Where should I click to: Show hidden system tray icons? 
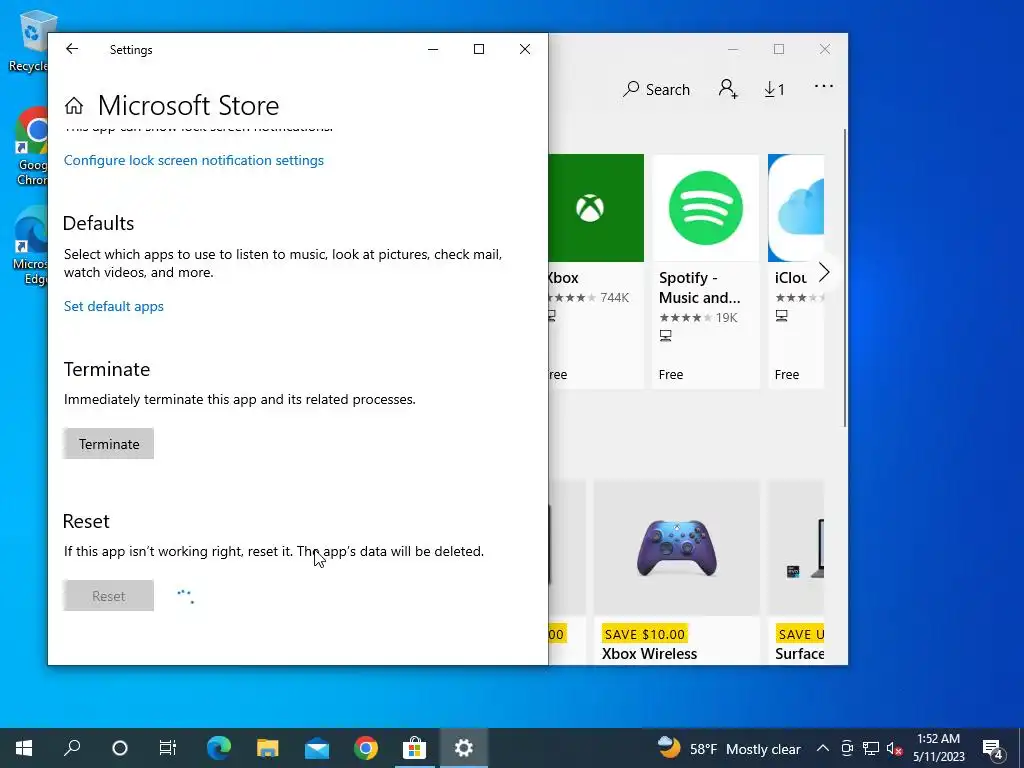click(x=823, y=748)
